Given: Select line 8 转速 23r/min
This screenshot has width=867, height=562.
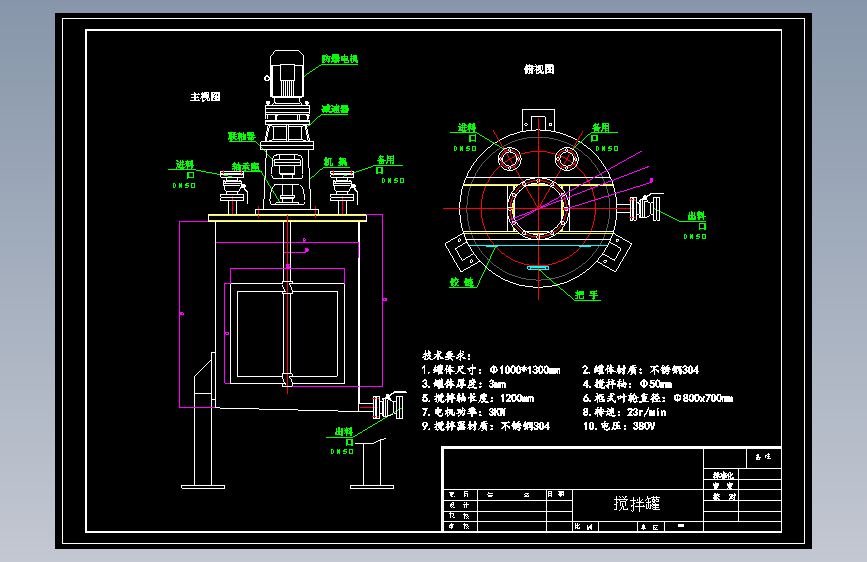Looking at the screenshot, I should pos(624,412).
